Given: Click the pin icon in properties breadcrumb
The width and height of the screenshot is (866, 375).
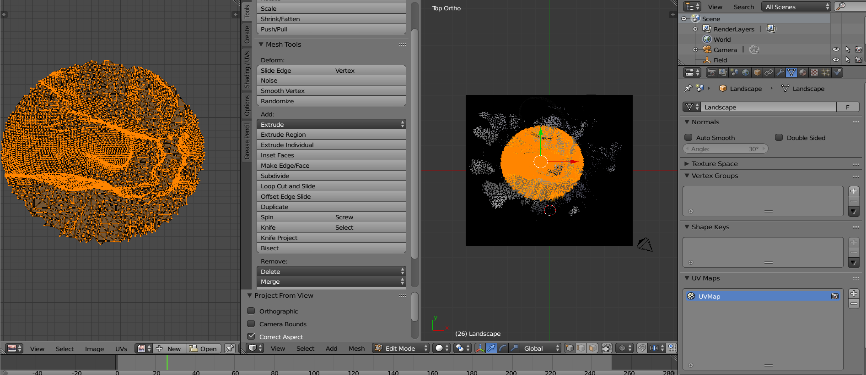Looking at the screenshot, I should 688,88.
